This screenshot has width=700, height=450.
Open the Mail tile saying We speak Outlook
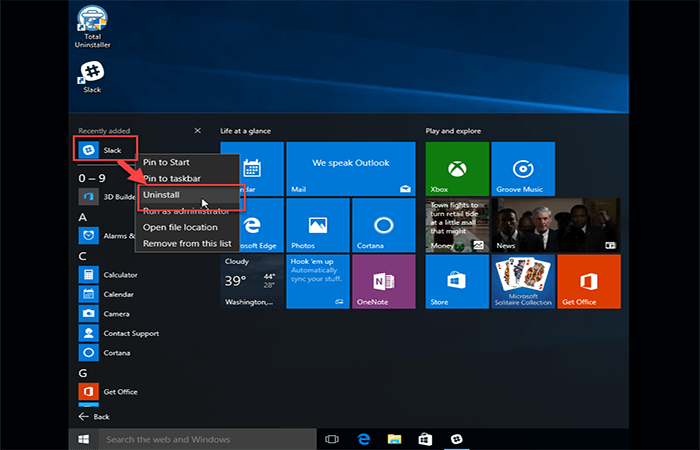point(351,169)
